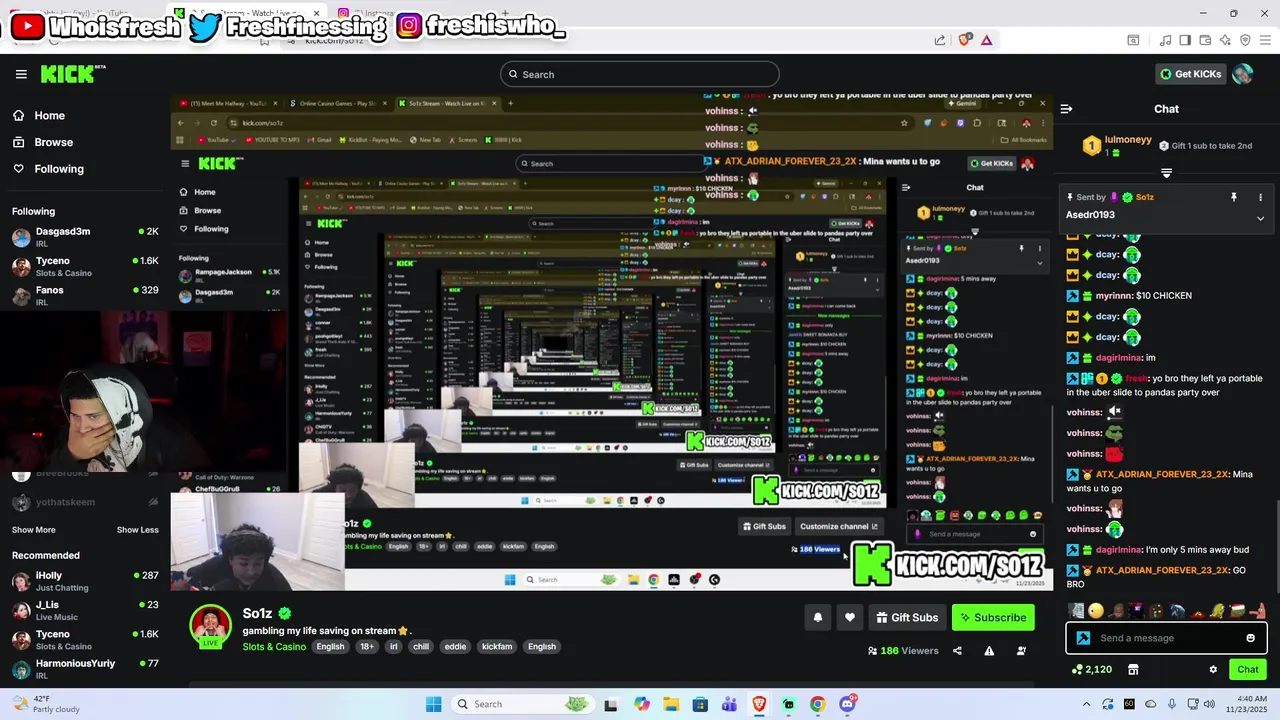Click the Get KICKs button
The width and height of the screenshot is (1280, 720).
pyautogui.click(x=1191, y=74)
